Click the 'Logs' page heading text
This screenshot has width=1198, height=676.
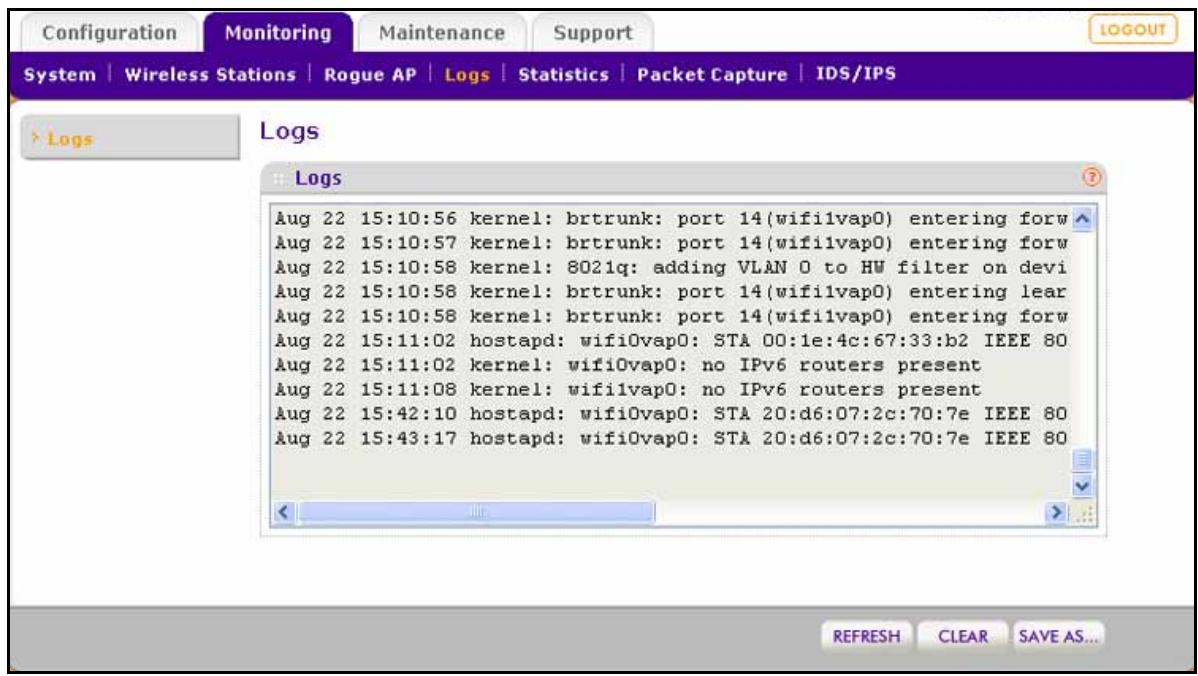[x=290, y=131]
